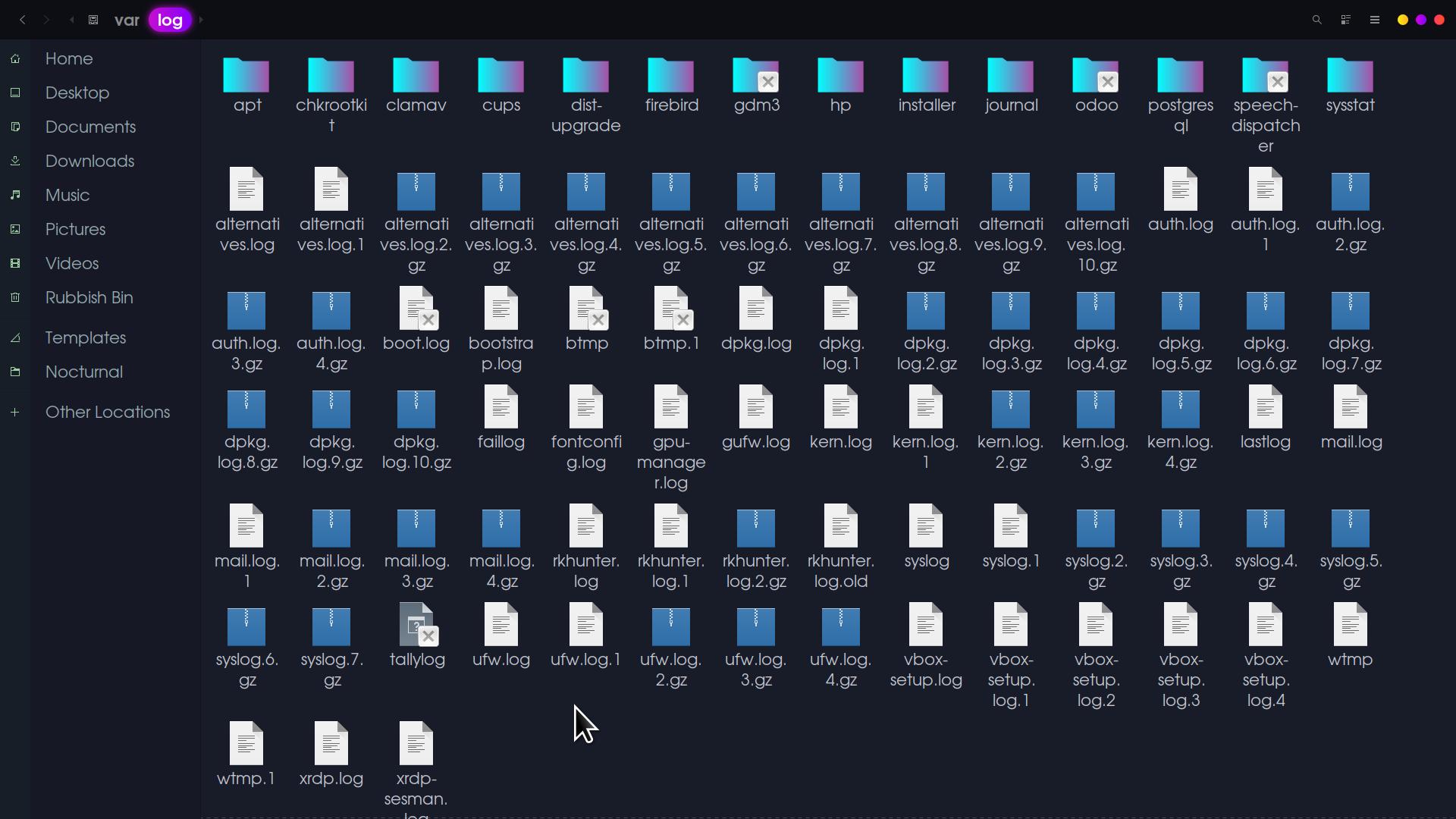Select the kern.log file icon

pyautogui.click(x=840, y=407)
